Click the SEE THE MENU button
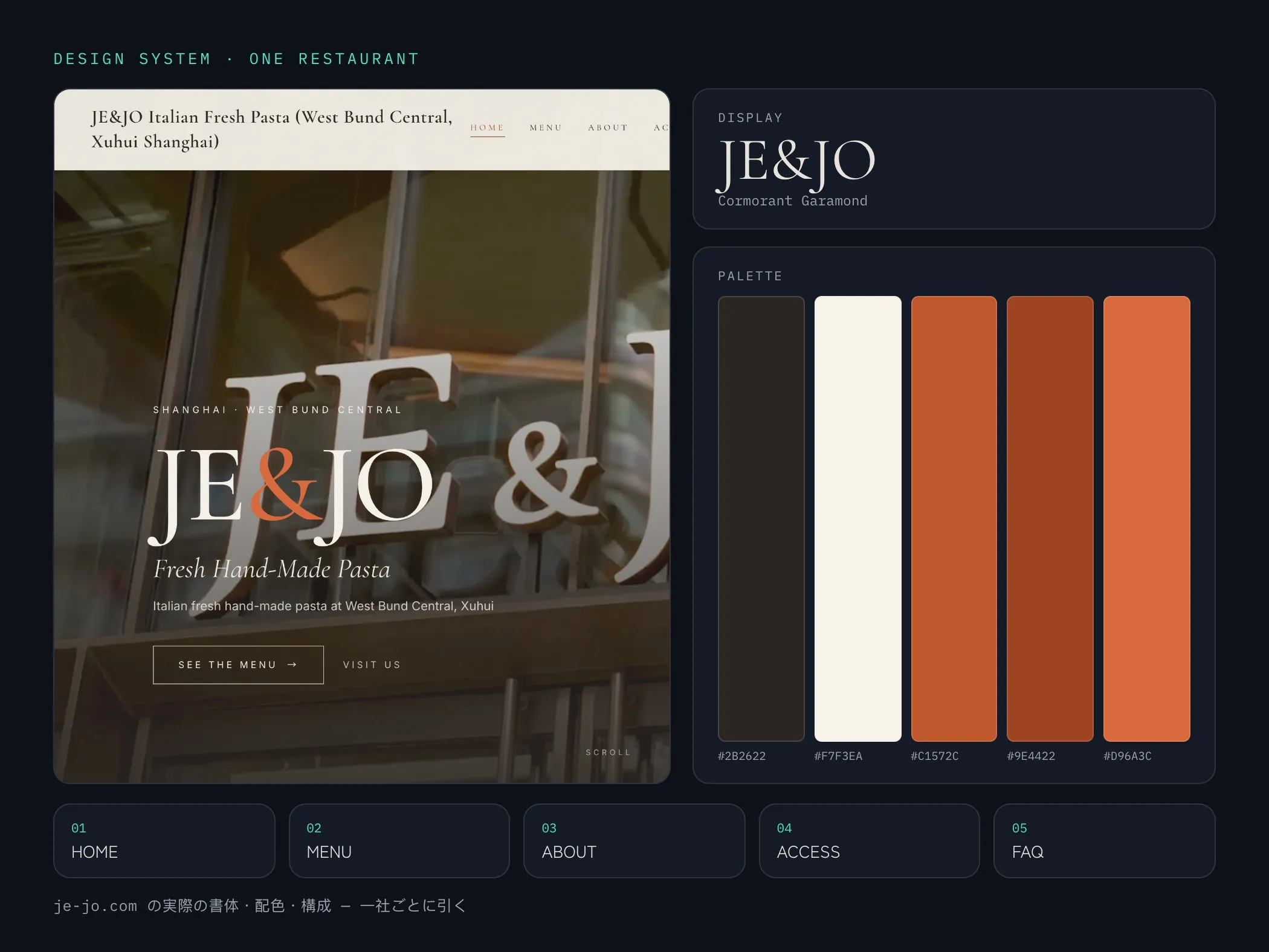 (x=238, y=665)
